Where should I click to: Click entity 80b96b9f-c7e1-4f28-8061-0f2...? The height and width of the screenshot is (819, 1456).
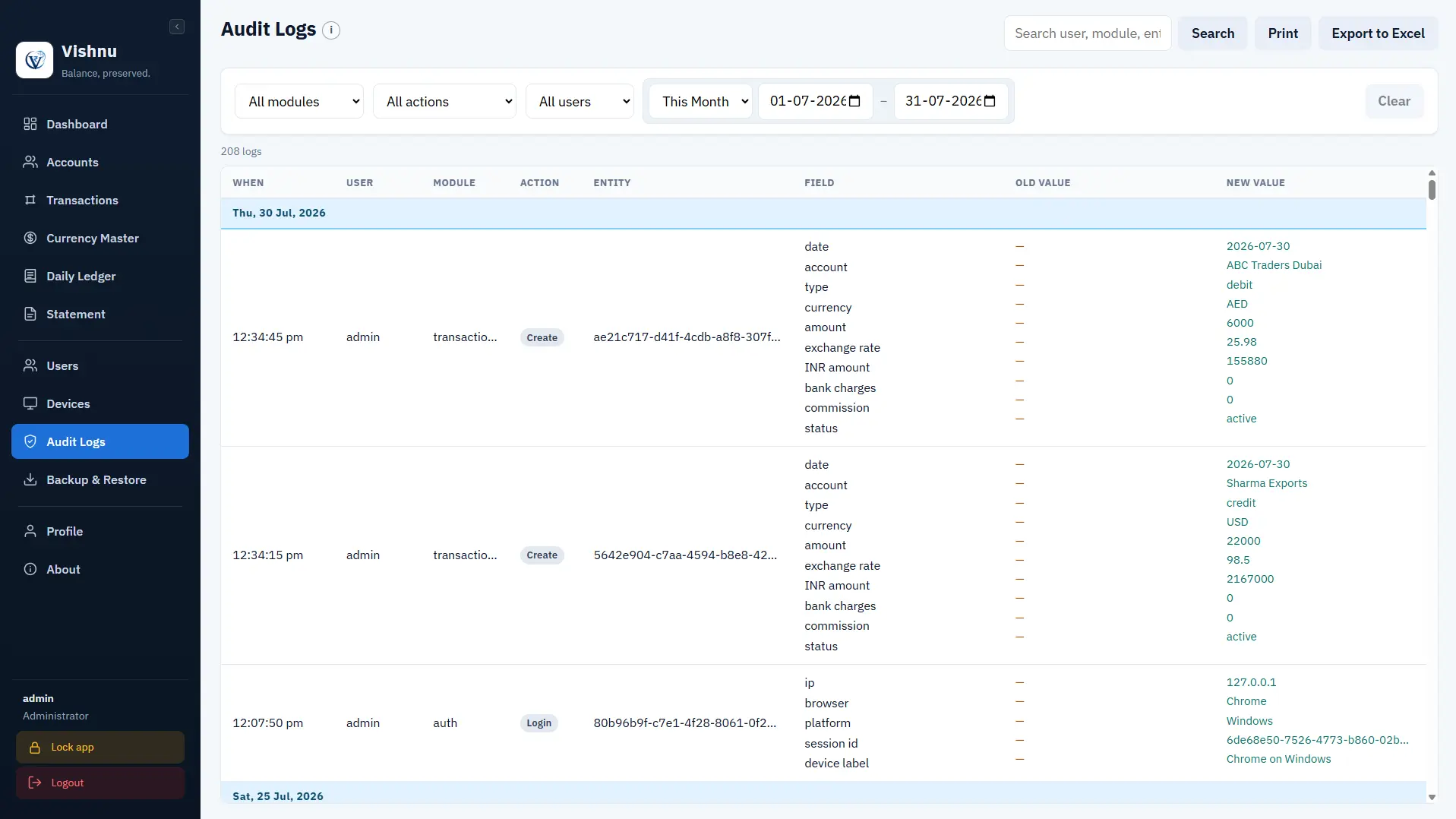pos(684,723)
